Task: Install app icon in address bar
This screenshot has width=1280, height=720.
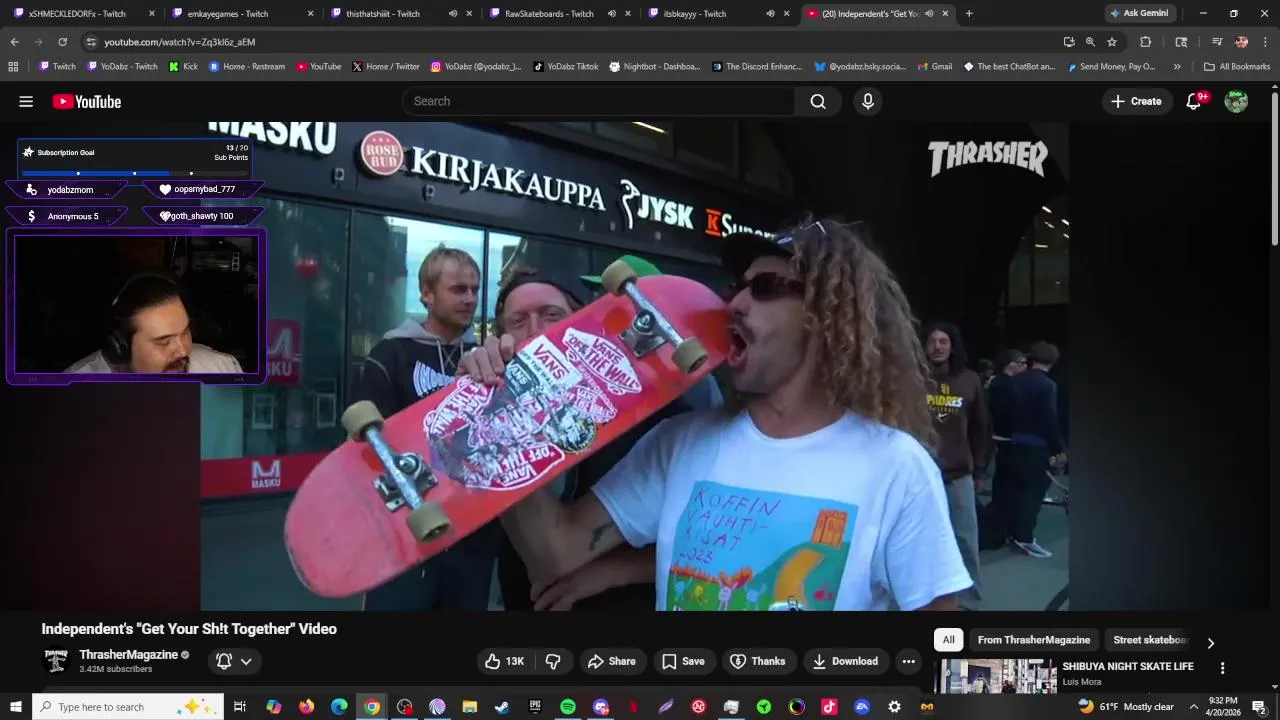Action: coord(1069,42)
